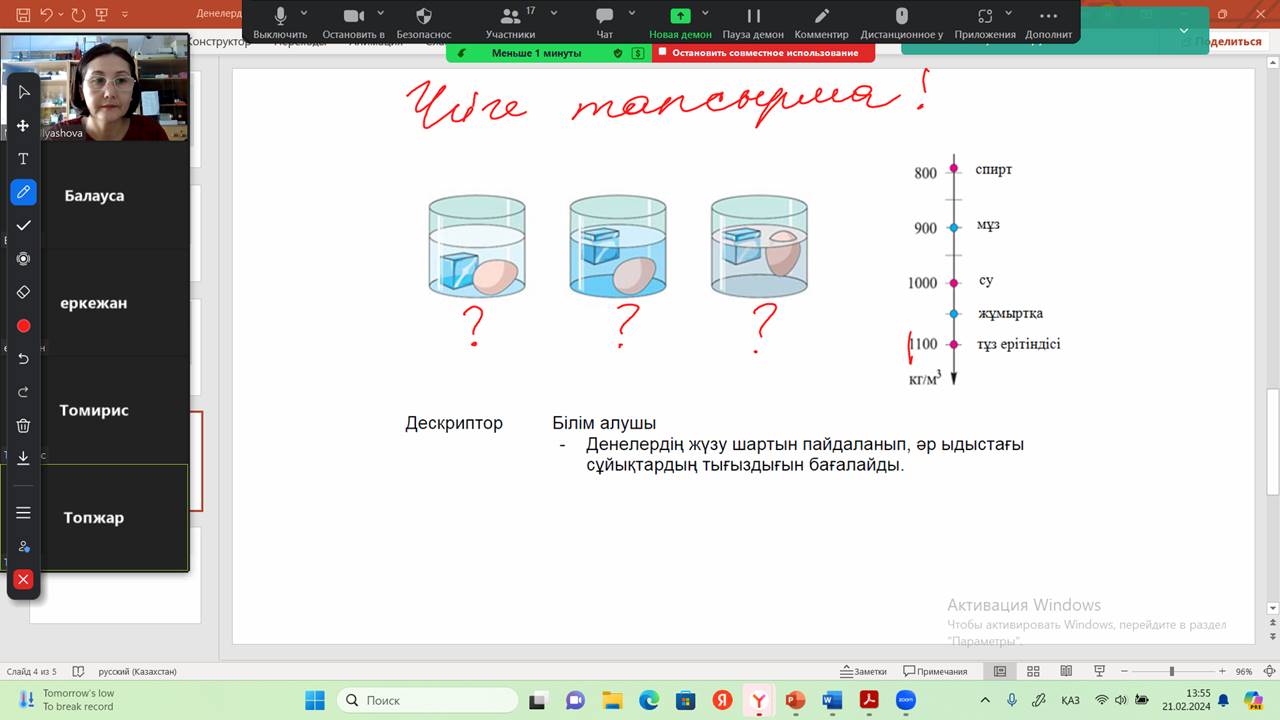
Task: Close the annotation toolbar with red X
Action: tap(24, 580)
